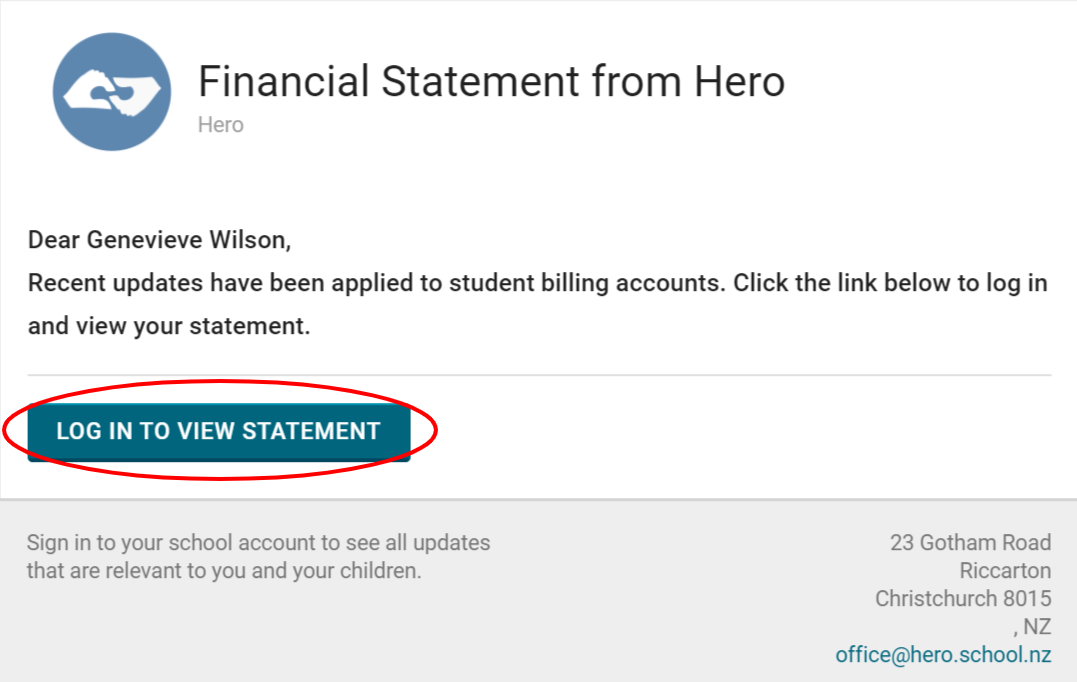Click the ', NZ' country line
Screen dimensions: 1077x682
(1032, 627)
